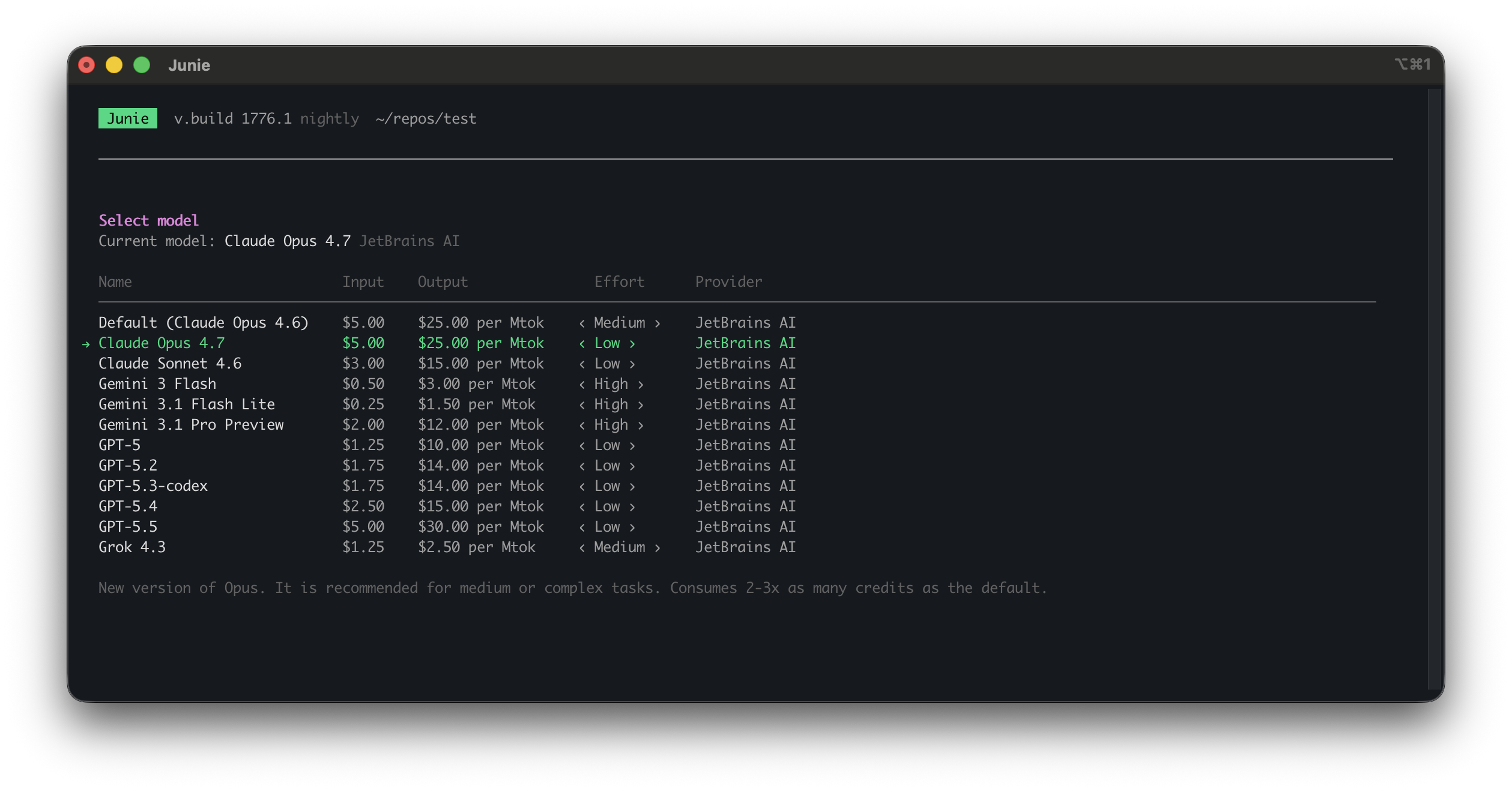Viewport: 1512px width, 791px height.
Task: Raise effort for Gemini 3.1 Flash Lite
Action: click(x=641, y=405)
